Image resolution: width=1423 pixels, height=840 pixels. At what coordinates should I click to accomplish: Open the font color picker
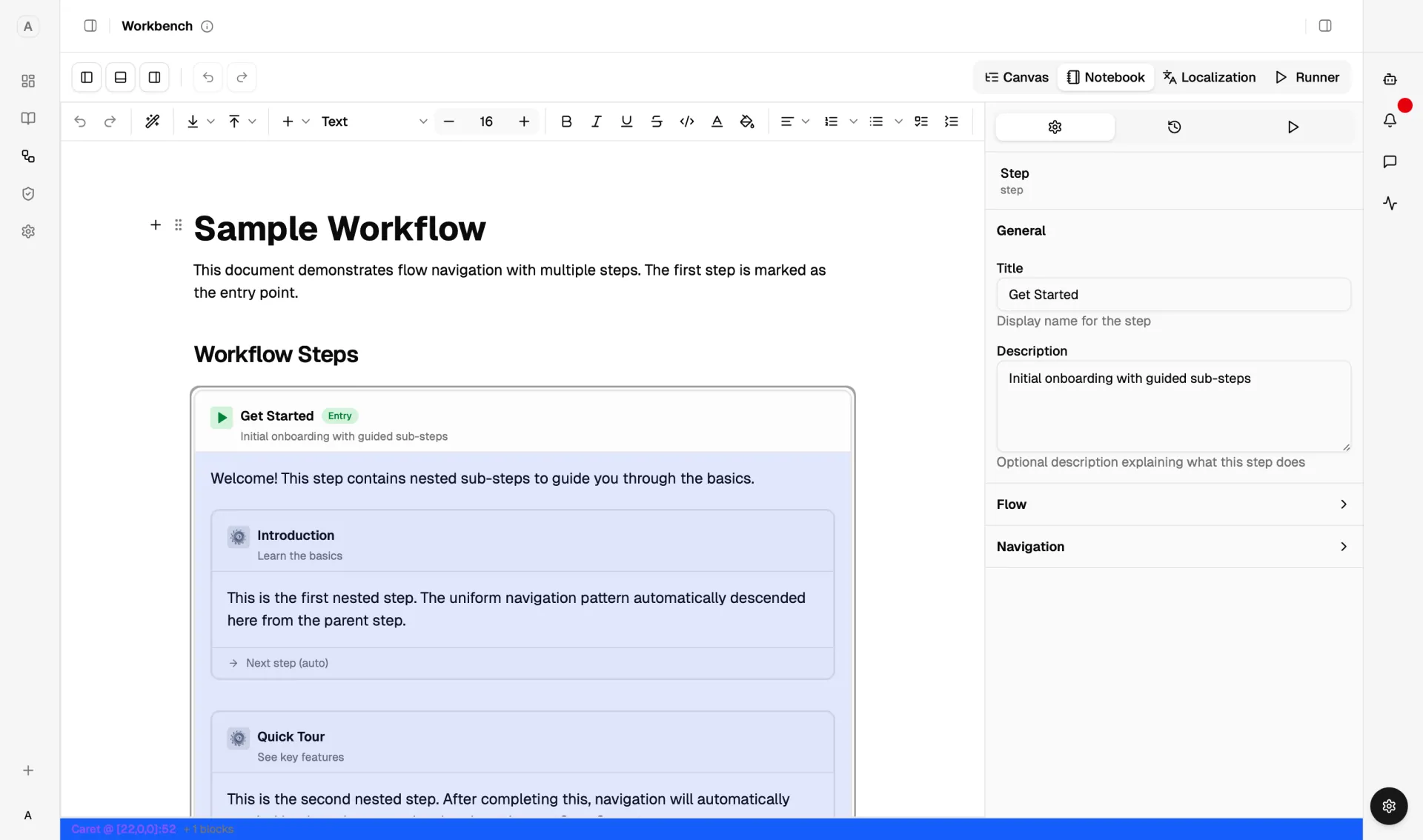point(717,121)
